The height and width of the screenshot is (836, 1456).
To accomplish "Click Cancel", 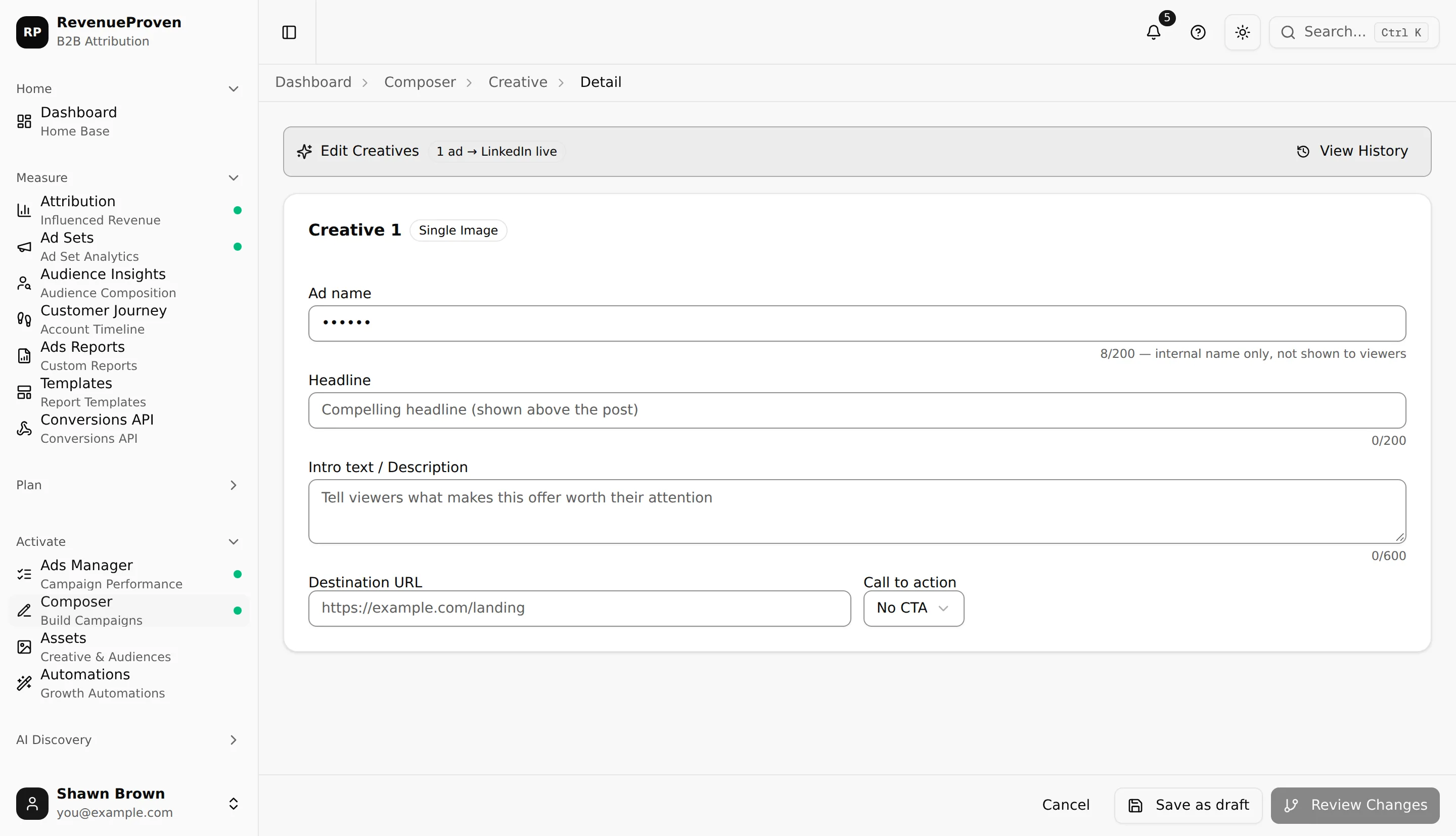I will (x=1066, y=805).
